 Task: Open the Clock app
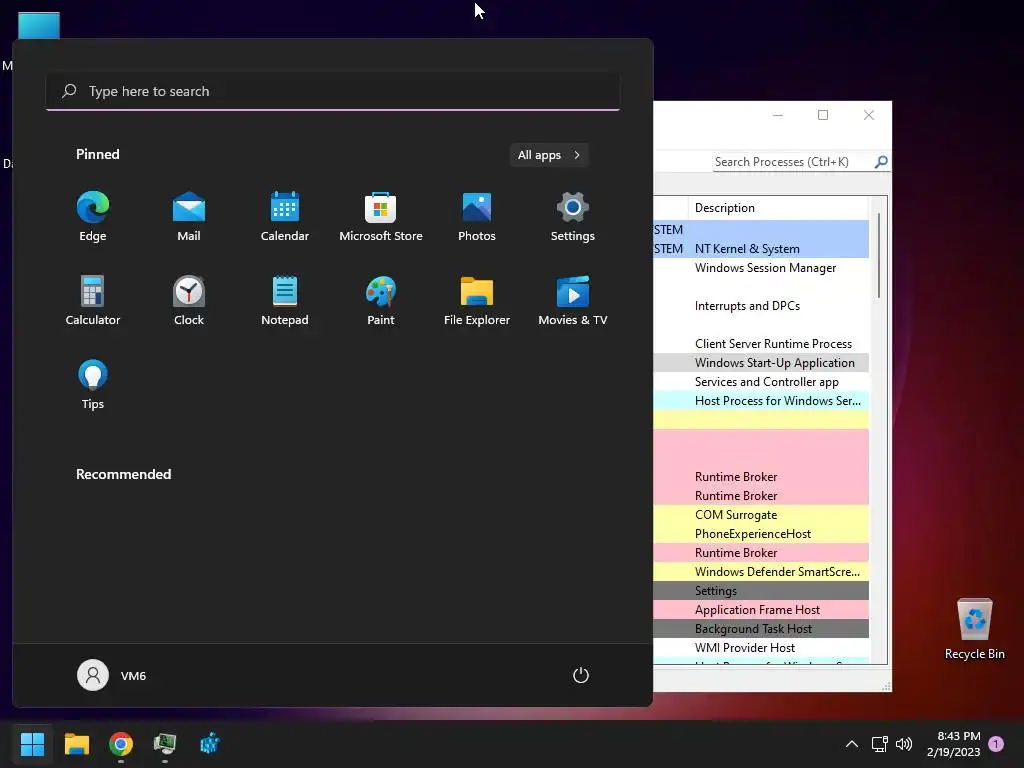tap(189, 300)
